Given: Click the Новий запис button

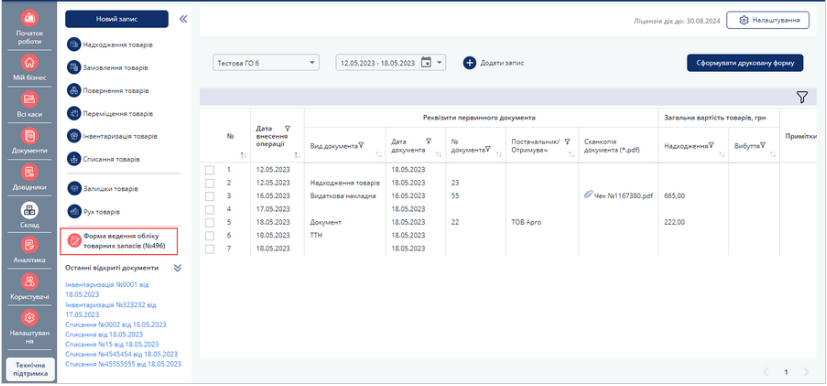Looking at the screenshot, I should [117, 19].
